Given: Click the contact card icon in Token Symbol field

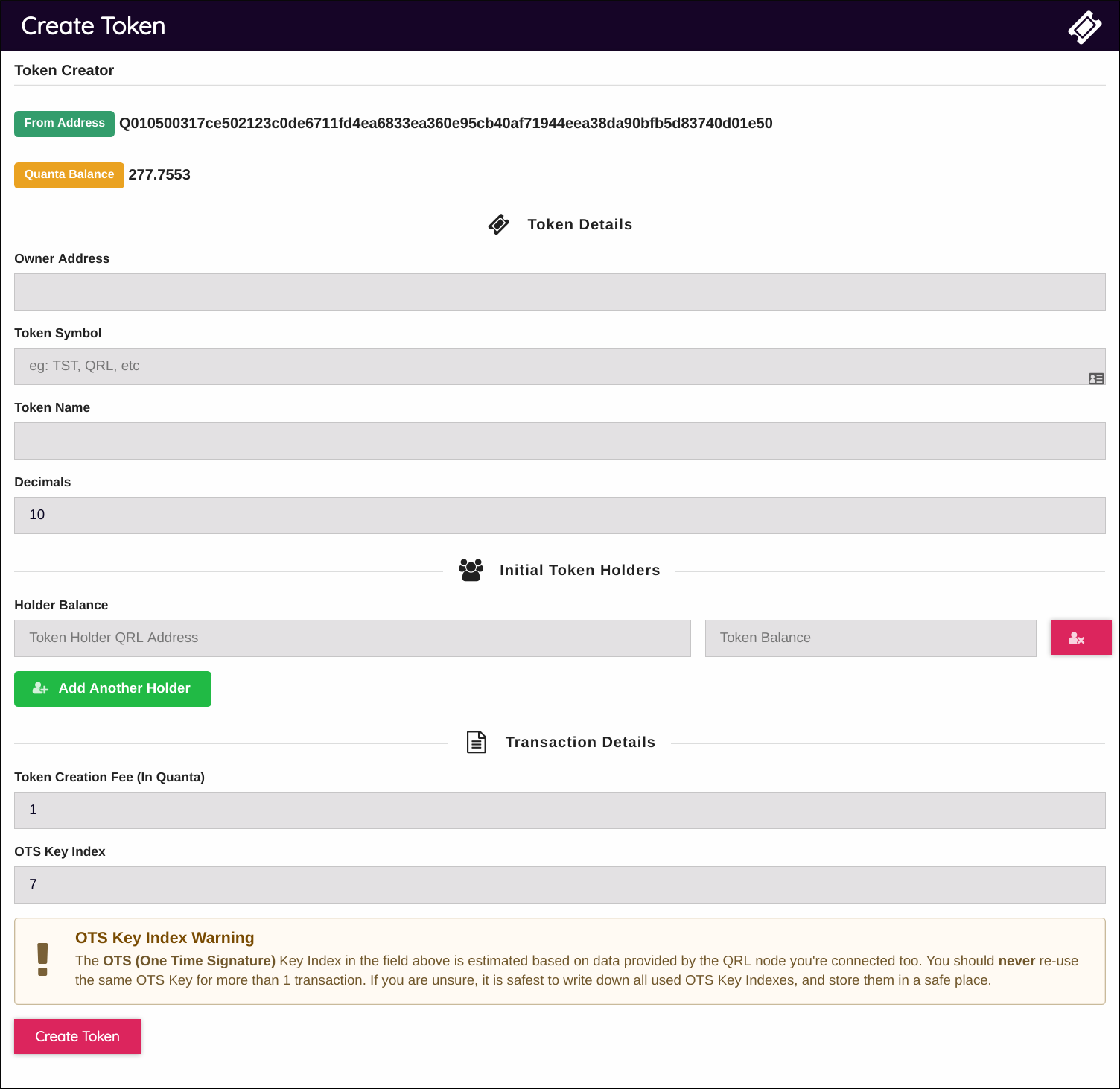Looking at the screenshot, I should [1096, 378].
